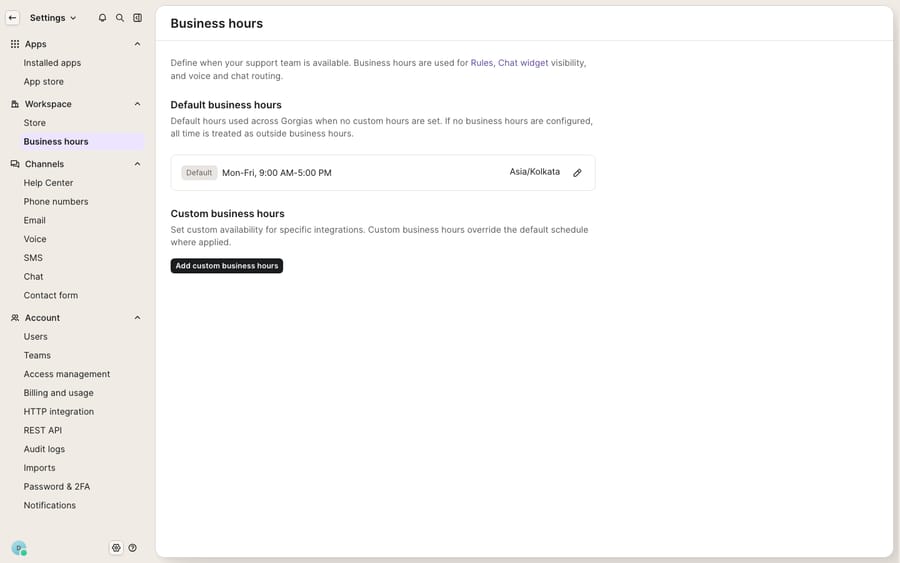
Task: Open Chat channel settings
Action: 33,277
